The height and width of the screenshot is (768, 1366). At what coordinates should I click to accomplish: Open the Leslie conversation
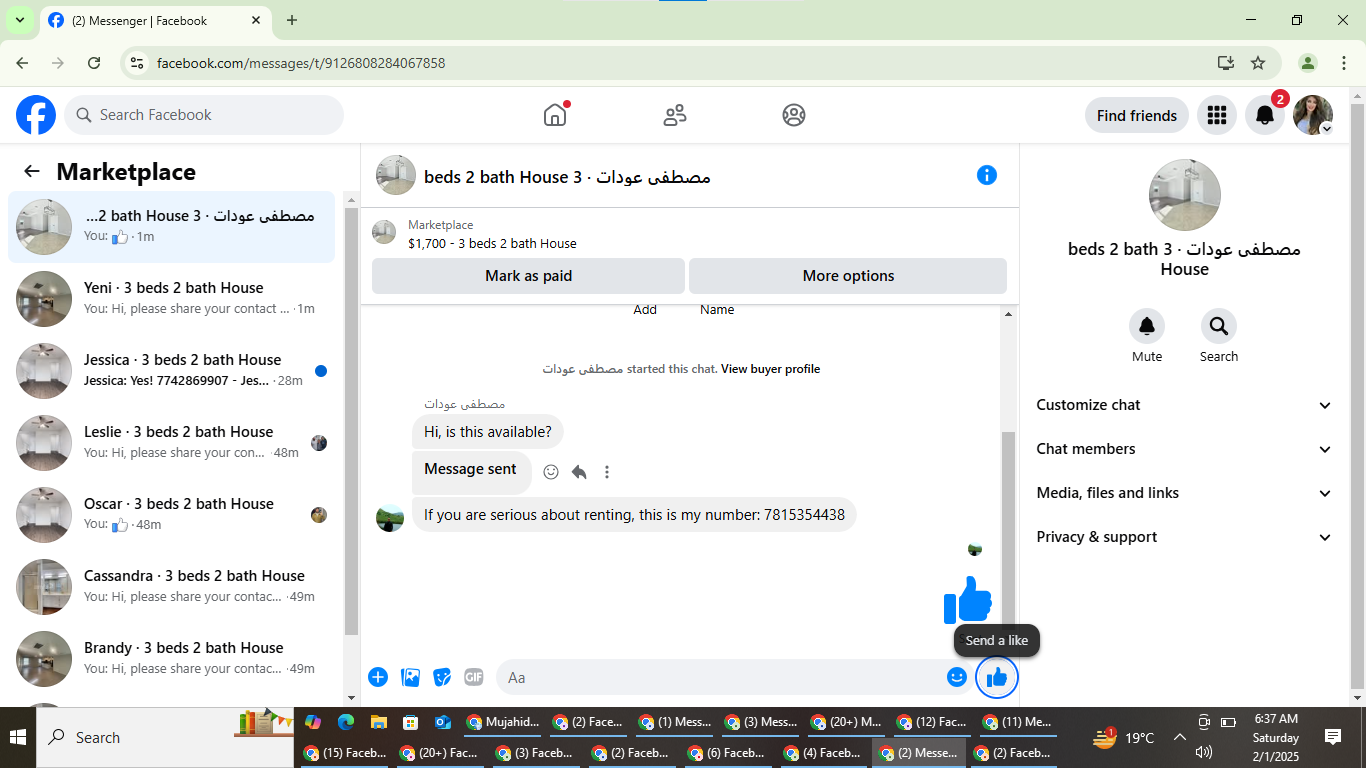click(172, 442)
